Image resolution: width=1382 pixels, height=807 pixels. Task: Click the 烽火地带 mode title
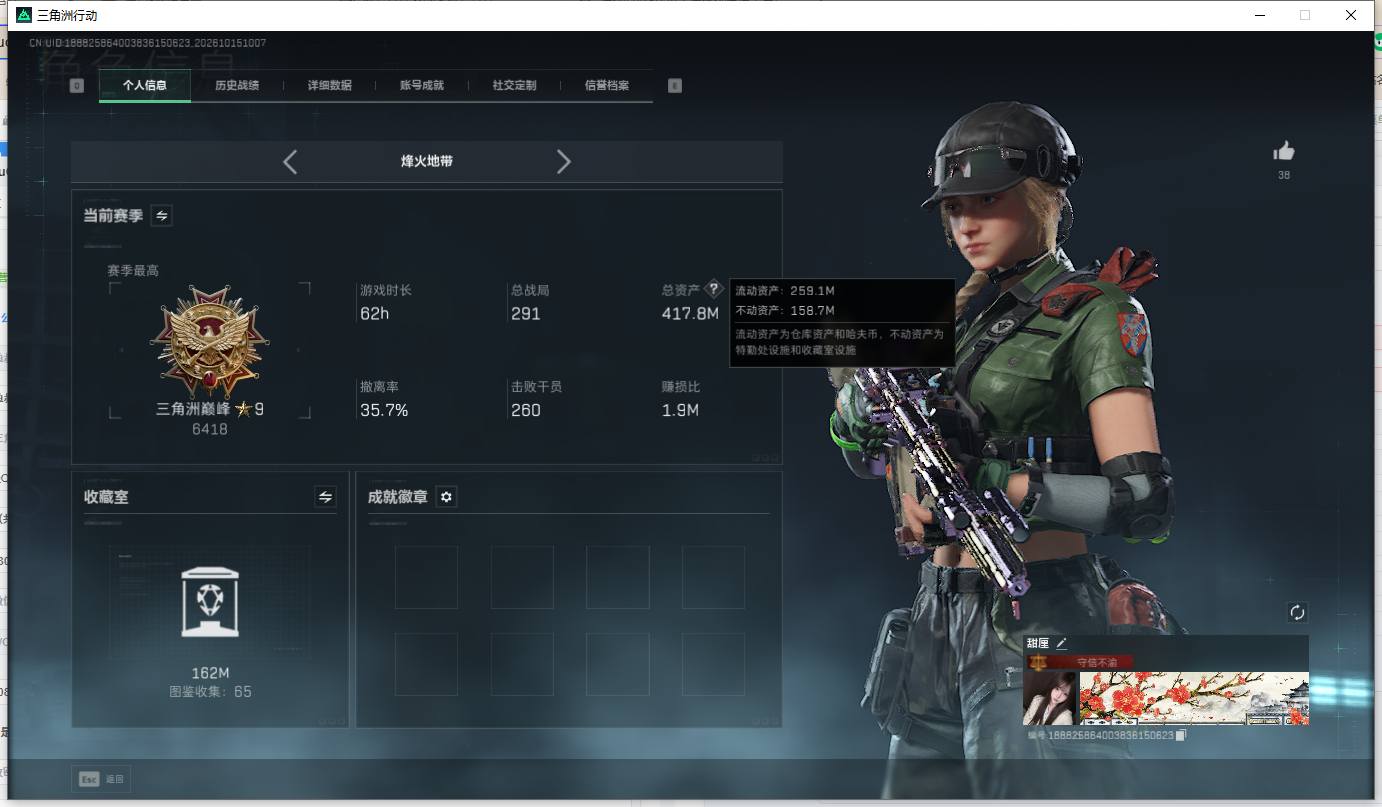pyautogui.click(x=427, y=161)
